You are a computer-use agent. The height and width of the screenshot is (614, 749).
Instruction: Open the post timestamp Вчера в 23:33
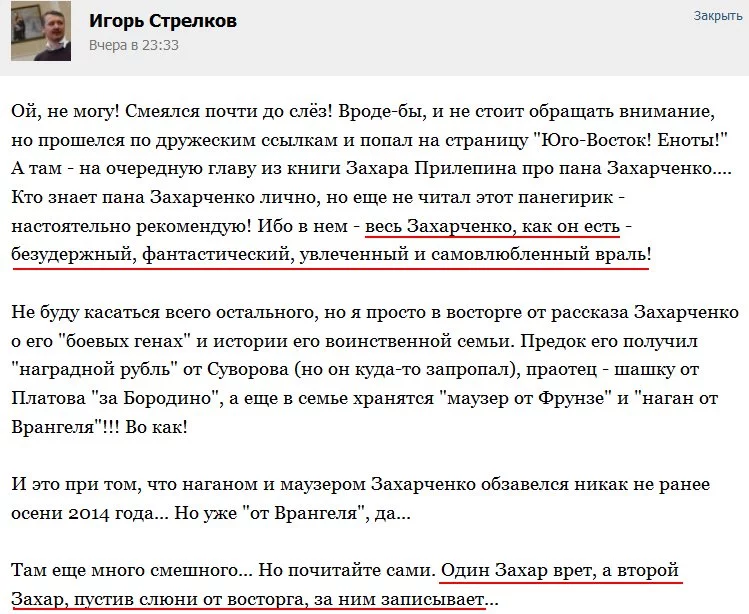point(134,45)
